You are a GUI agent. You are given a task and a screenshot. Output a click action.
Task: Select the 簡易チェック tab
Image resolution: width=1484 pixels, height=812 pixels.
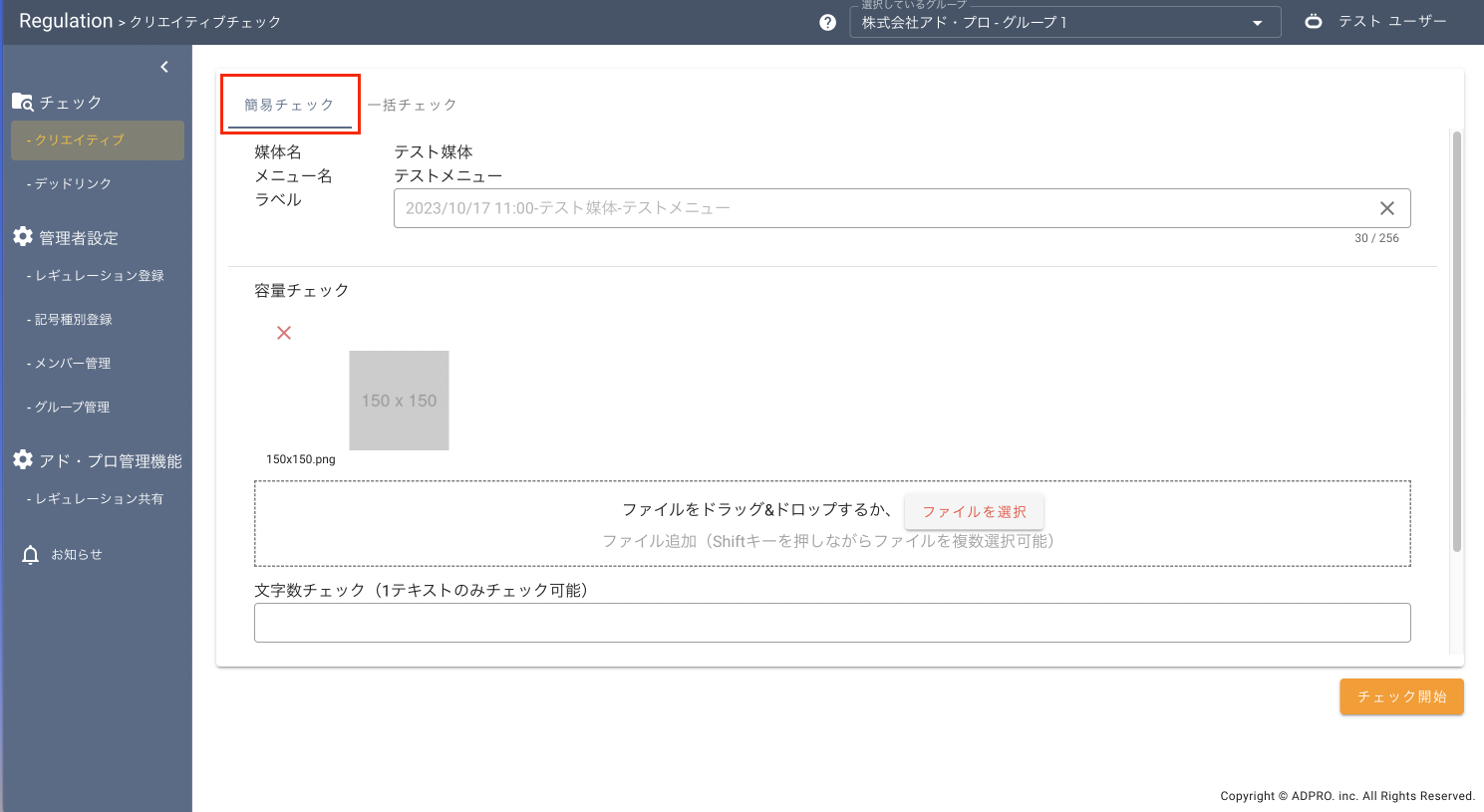tap(289, 105)
